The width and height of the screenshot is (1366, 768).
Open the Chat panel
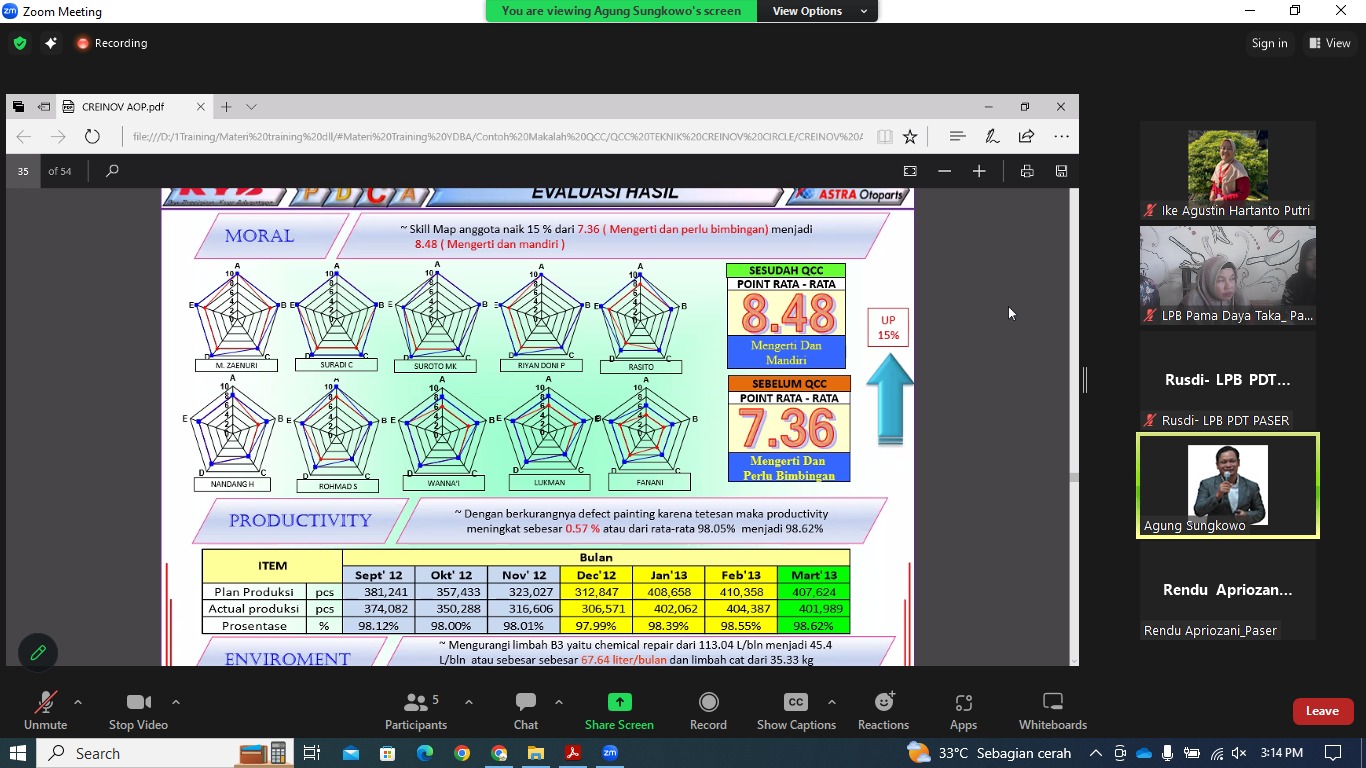526,711
